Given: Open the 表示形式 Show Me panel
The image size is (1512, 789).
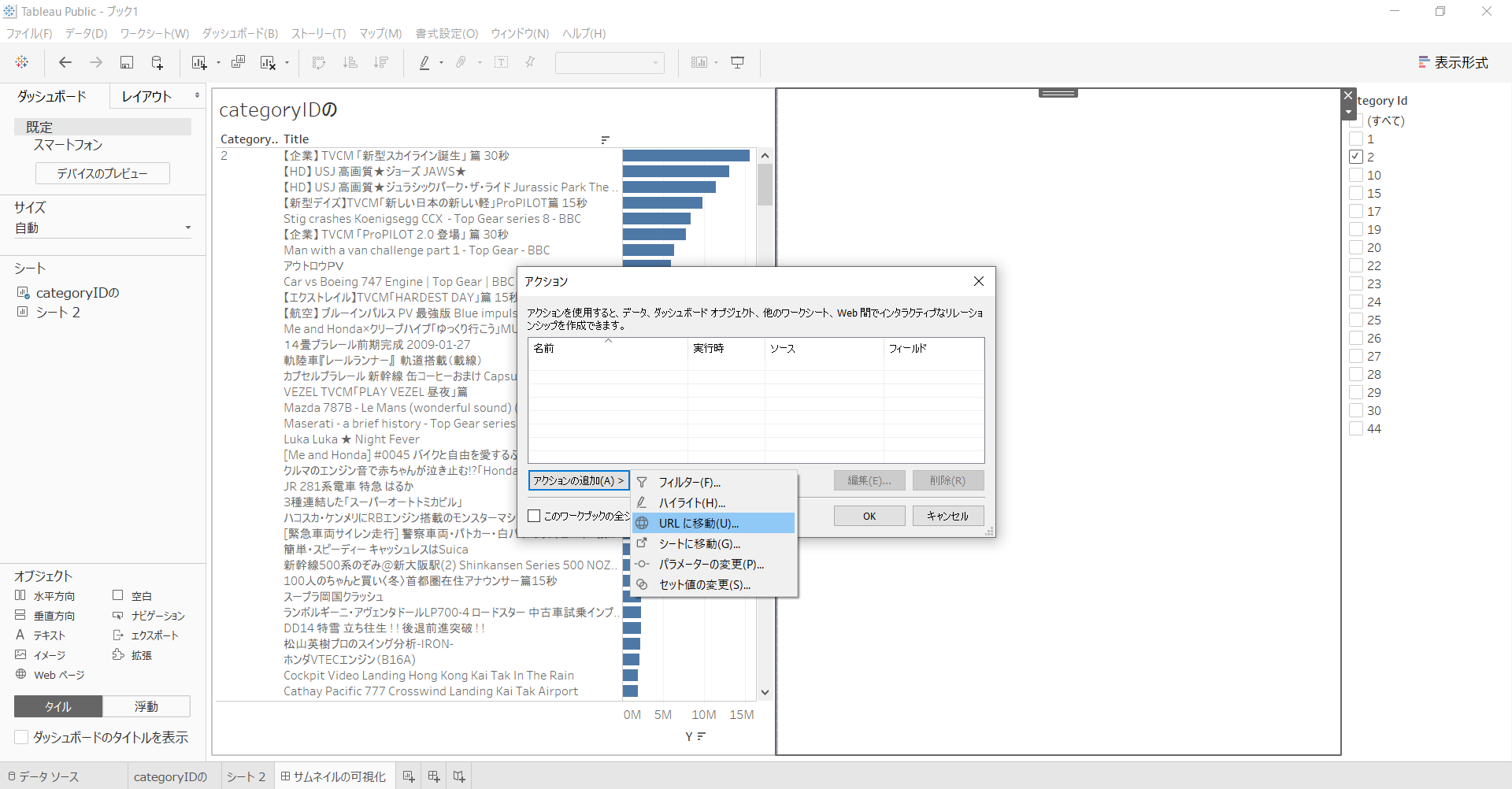Looking at the screenshot, I should tap(1453, 62).
